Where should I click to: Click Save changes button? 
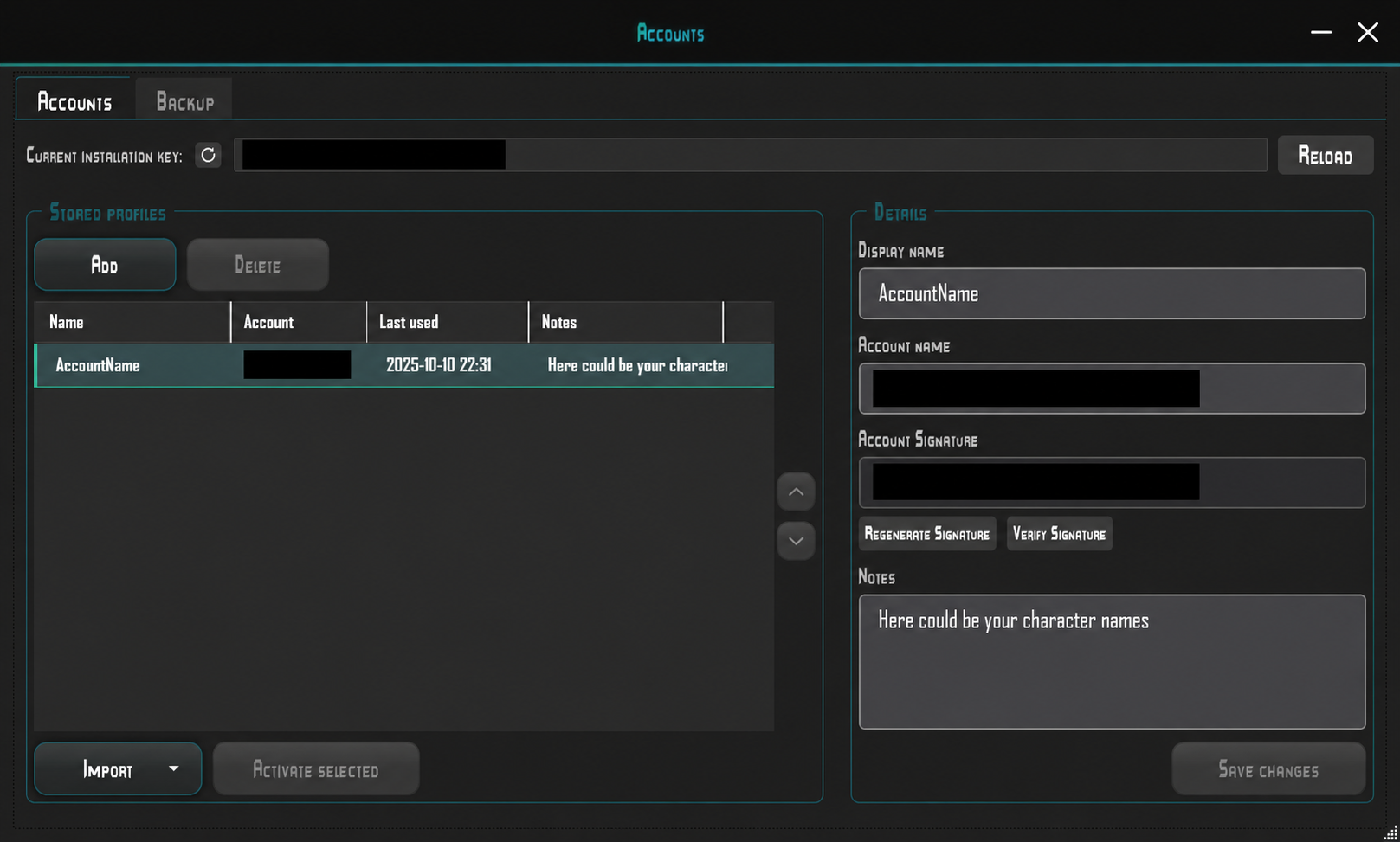[1268, 768]
